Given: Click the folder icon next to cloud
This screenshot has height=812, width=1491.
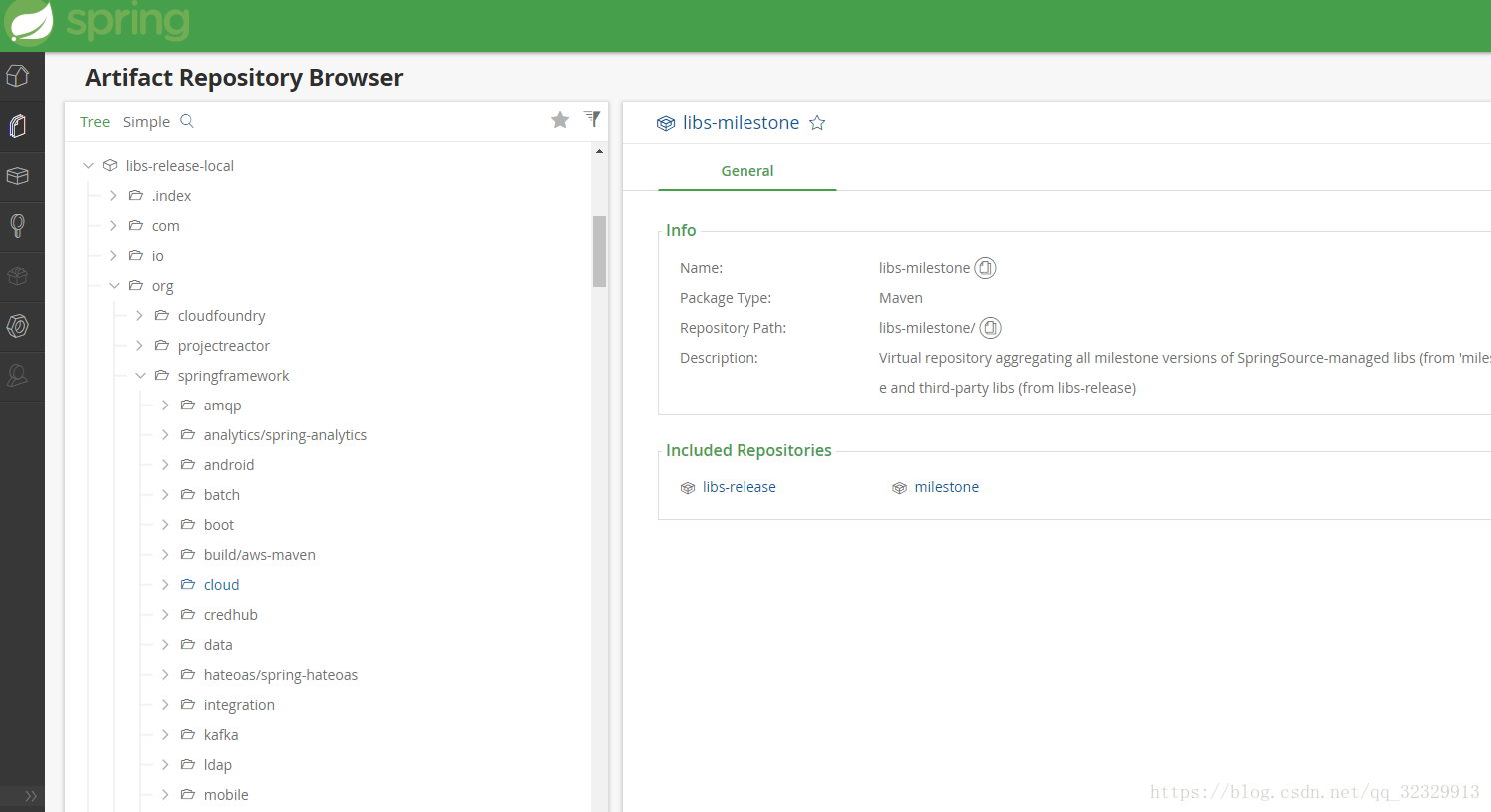Looking at the screenshot, I should pyautogui.click(x=187, y=585).
